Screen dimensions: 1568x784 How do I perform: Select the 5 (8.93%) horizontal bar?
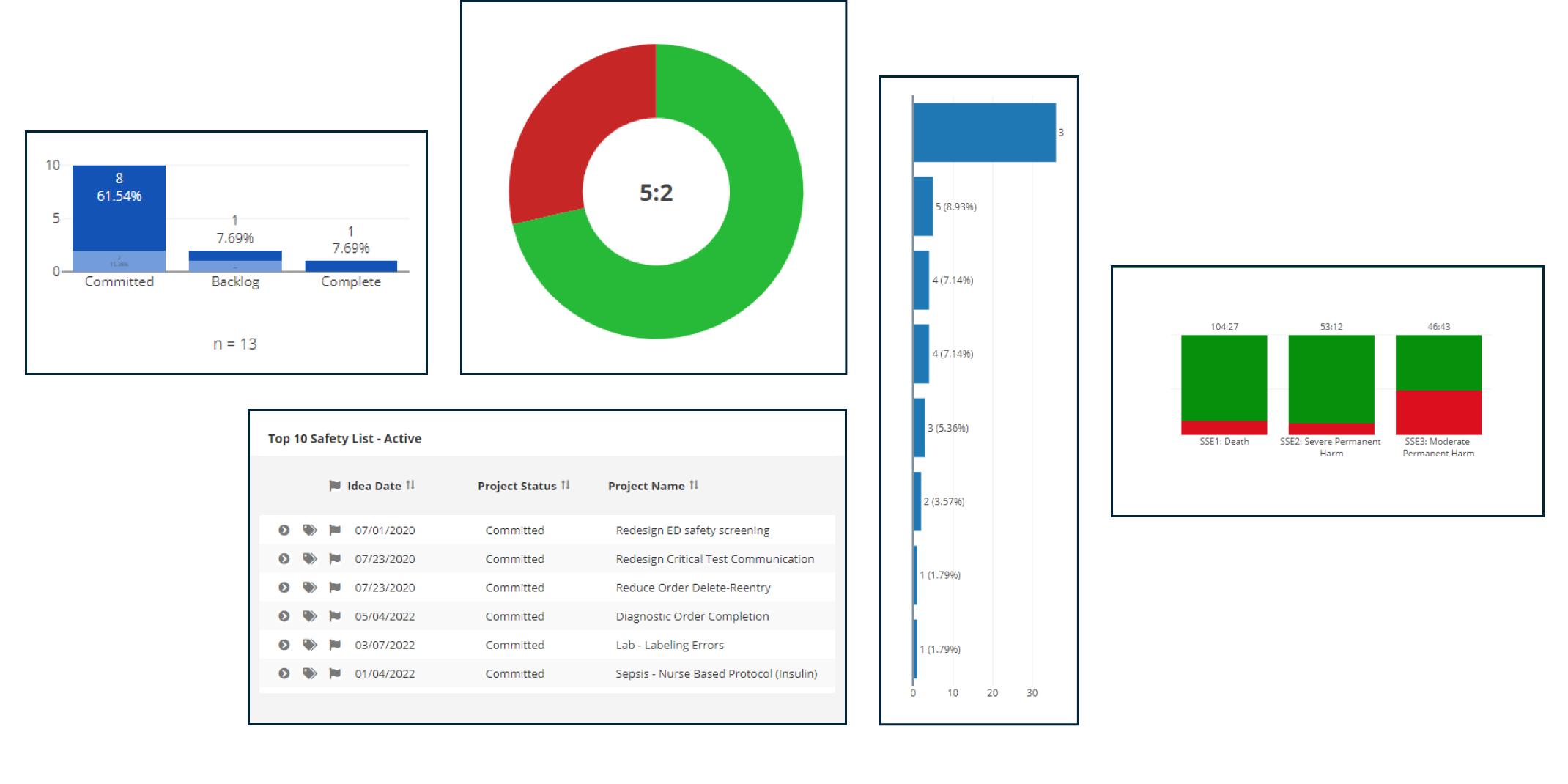coord(923,206)
